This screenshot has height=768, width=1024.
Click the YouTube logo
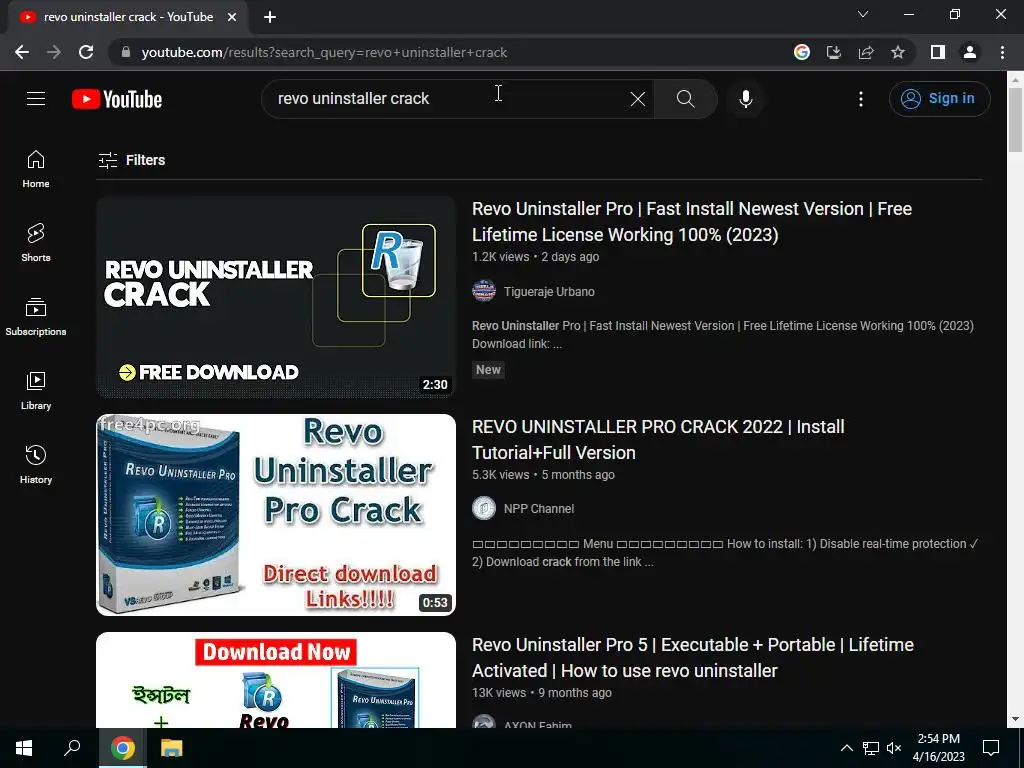(117, 99)
